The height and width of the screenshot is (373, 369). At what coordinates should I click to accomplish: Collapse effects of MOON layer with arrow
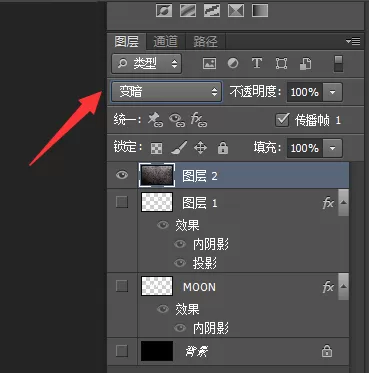(343, 286)
